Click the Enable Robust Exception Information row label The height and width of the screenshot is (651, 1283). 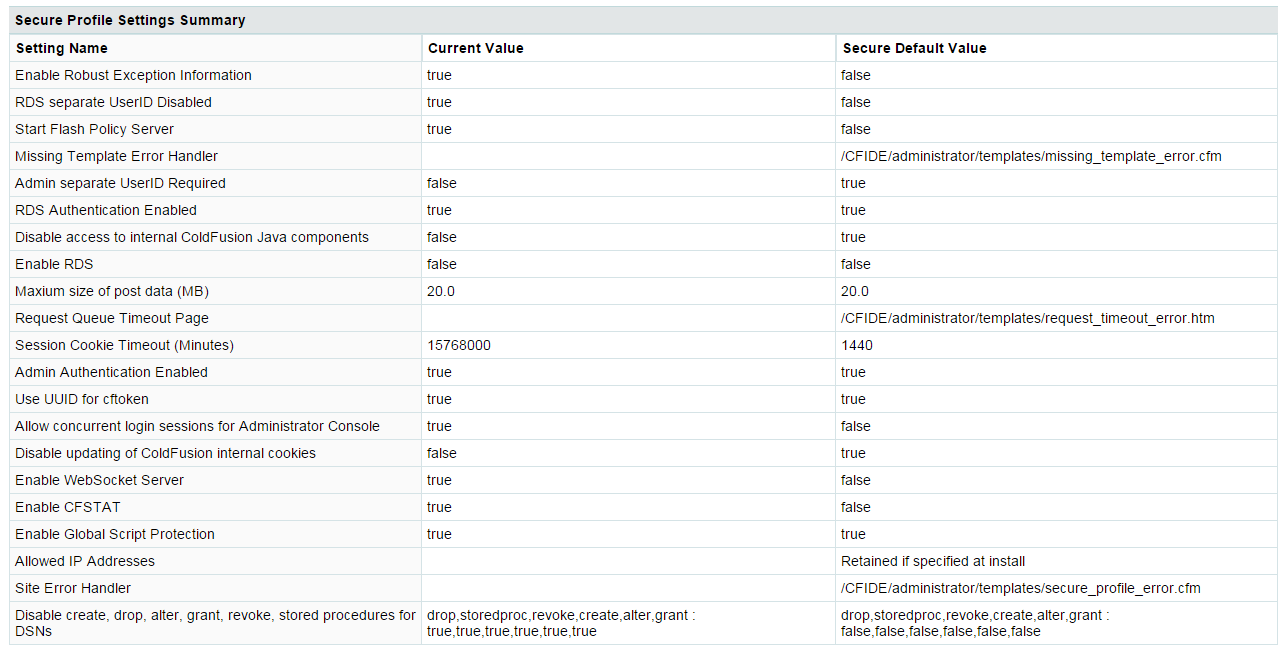[133, 75]
